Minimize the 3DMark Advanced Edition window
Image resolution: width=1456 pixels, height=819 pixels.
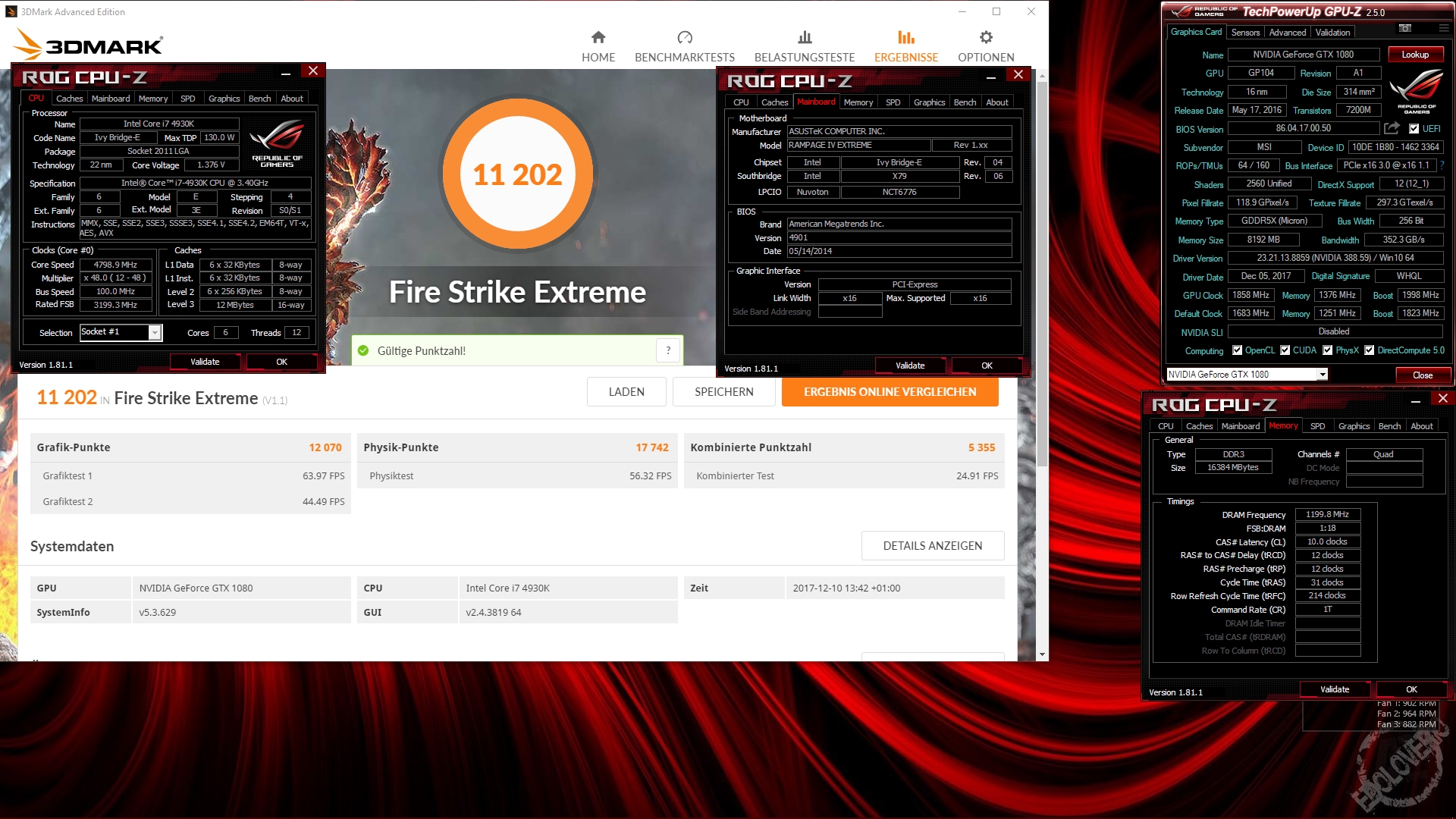coord(962,11)
